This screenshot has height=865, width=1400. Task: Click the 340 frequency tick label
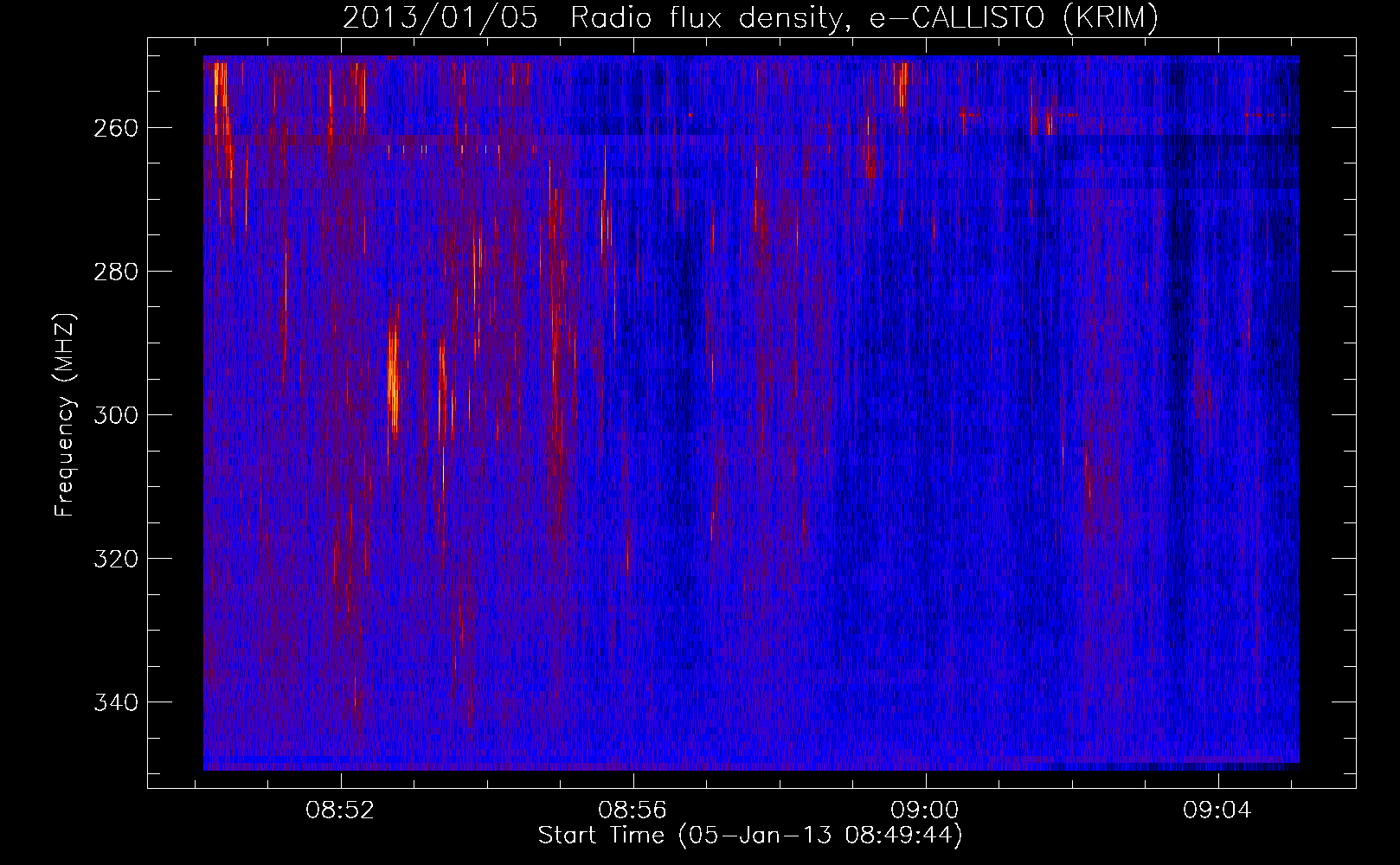pyautogui.click(x=115, y=702)
